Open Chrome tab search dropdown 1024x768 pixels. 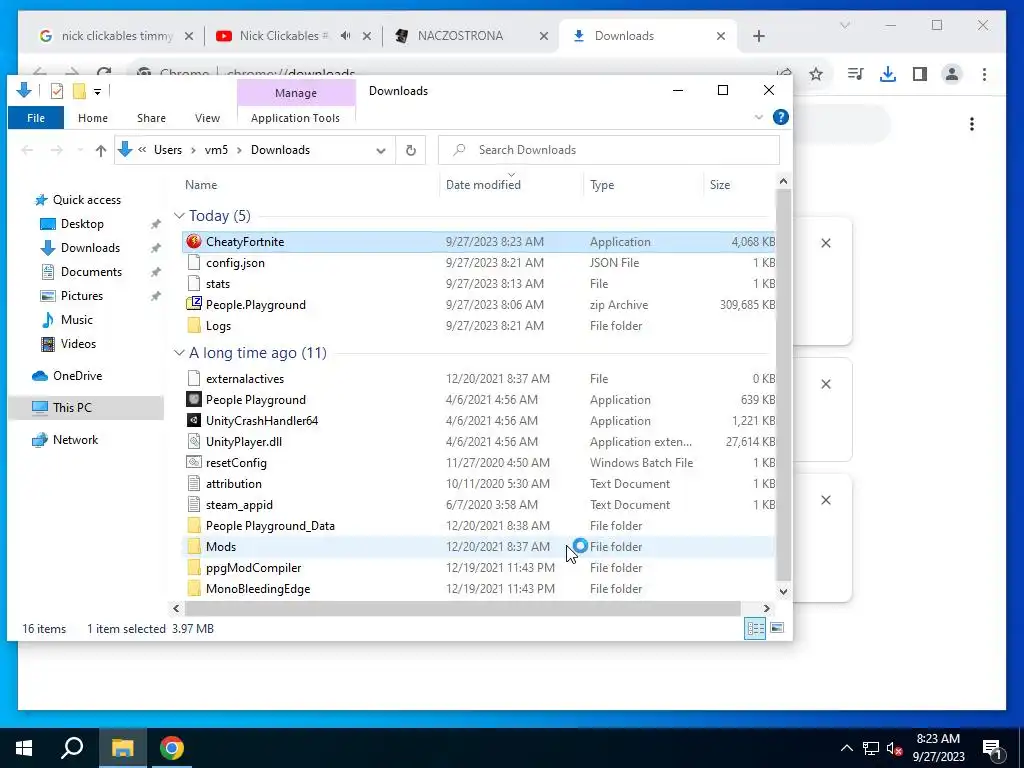coord(844,25)
